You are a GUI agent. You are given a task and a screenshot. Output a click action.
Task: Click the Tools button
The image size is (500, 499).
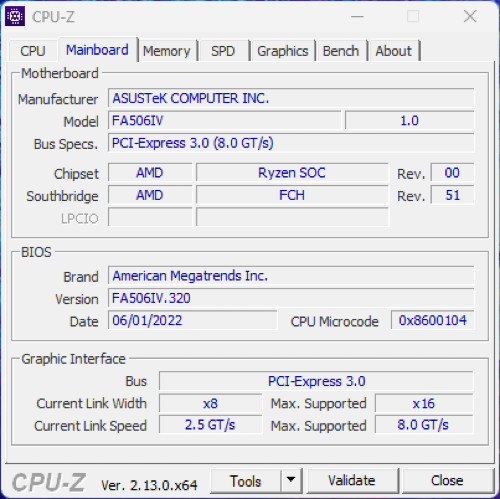[x=246, y=481]
